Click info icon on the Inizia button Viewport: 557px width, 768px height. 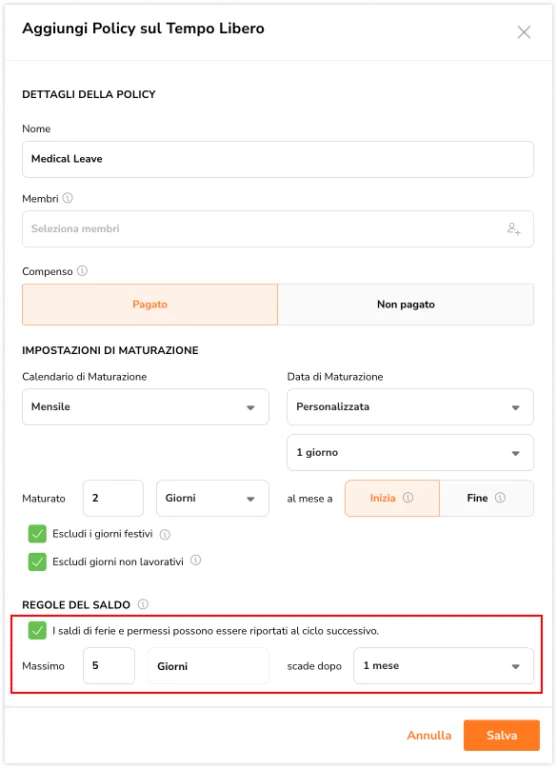point(408,498)
